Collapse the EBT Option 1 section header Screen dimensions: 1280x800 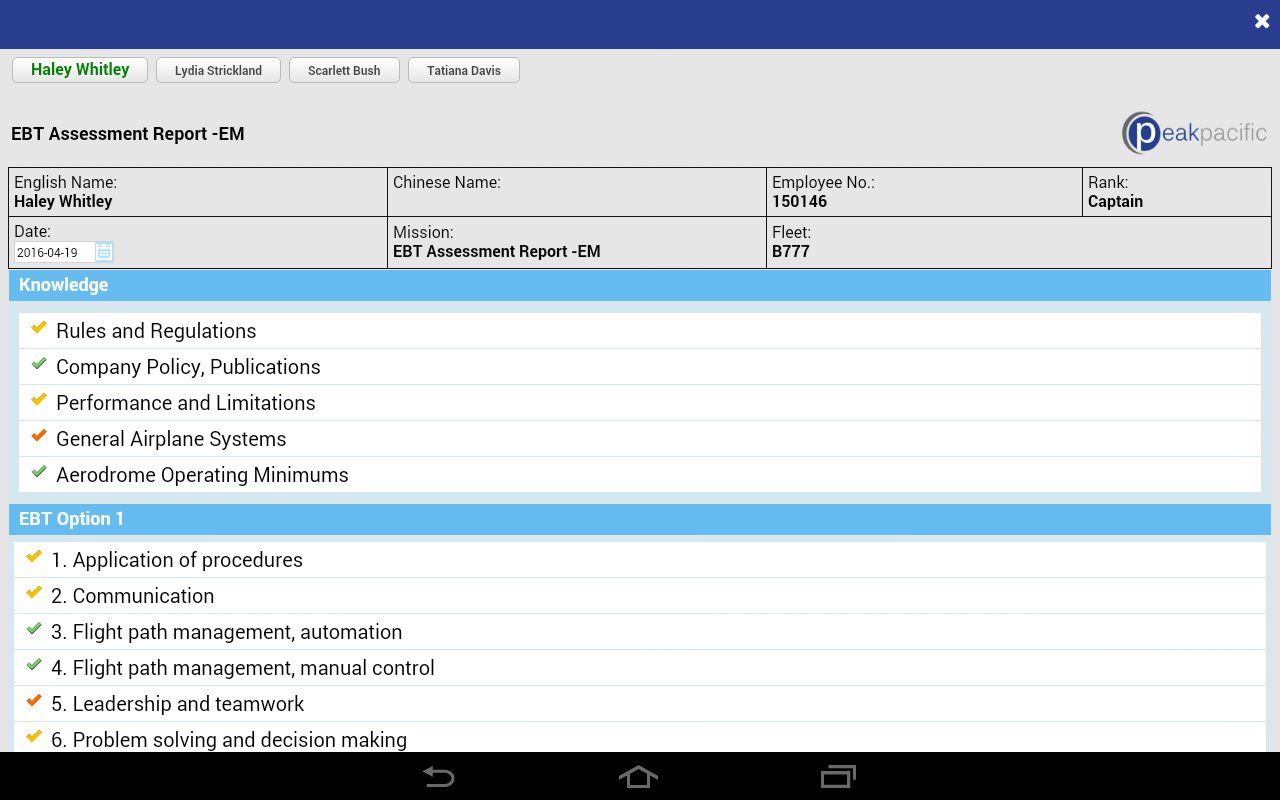(x=640, y=519)
